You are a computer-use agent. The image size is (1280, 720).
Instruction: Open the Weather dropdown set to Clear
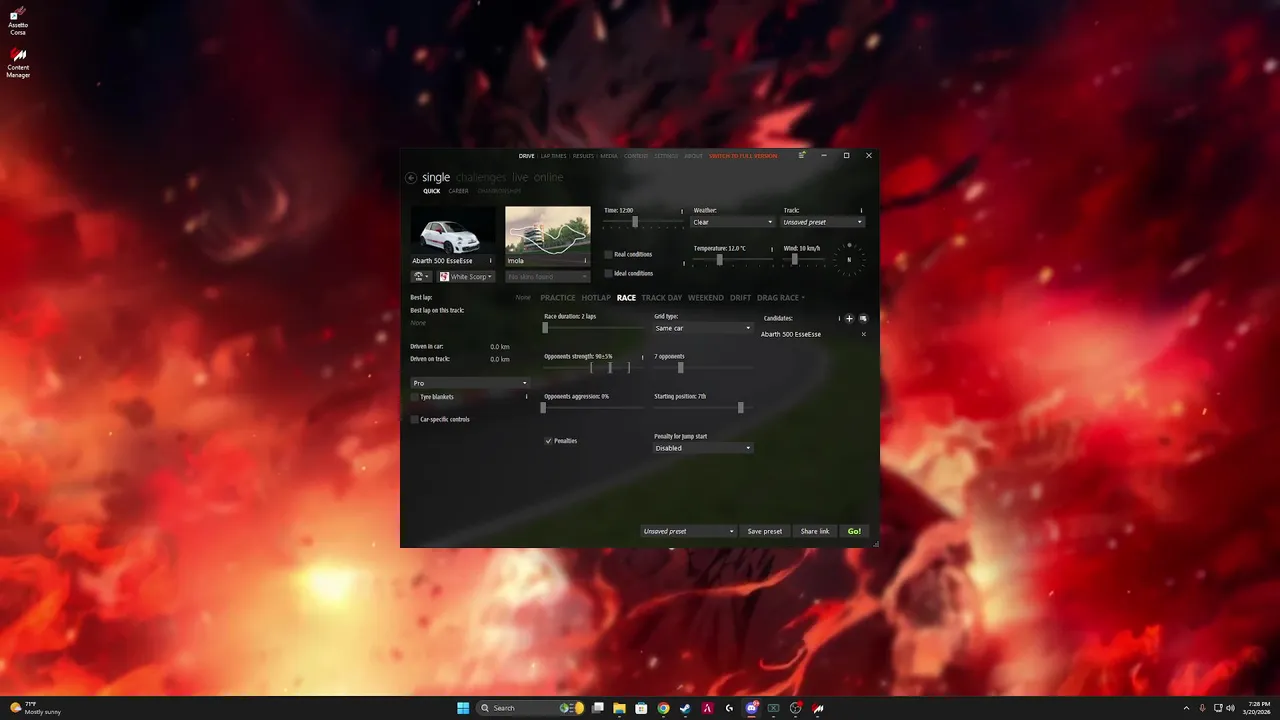click(733, 222)
